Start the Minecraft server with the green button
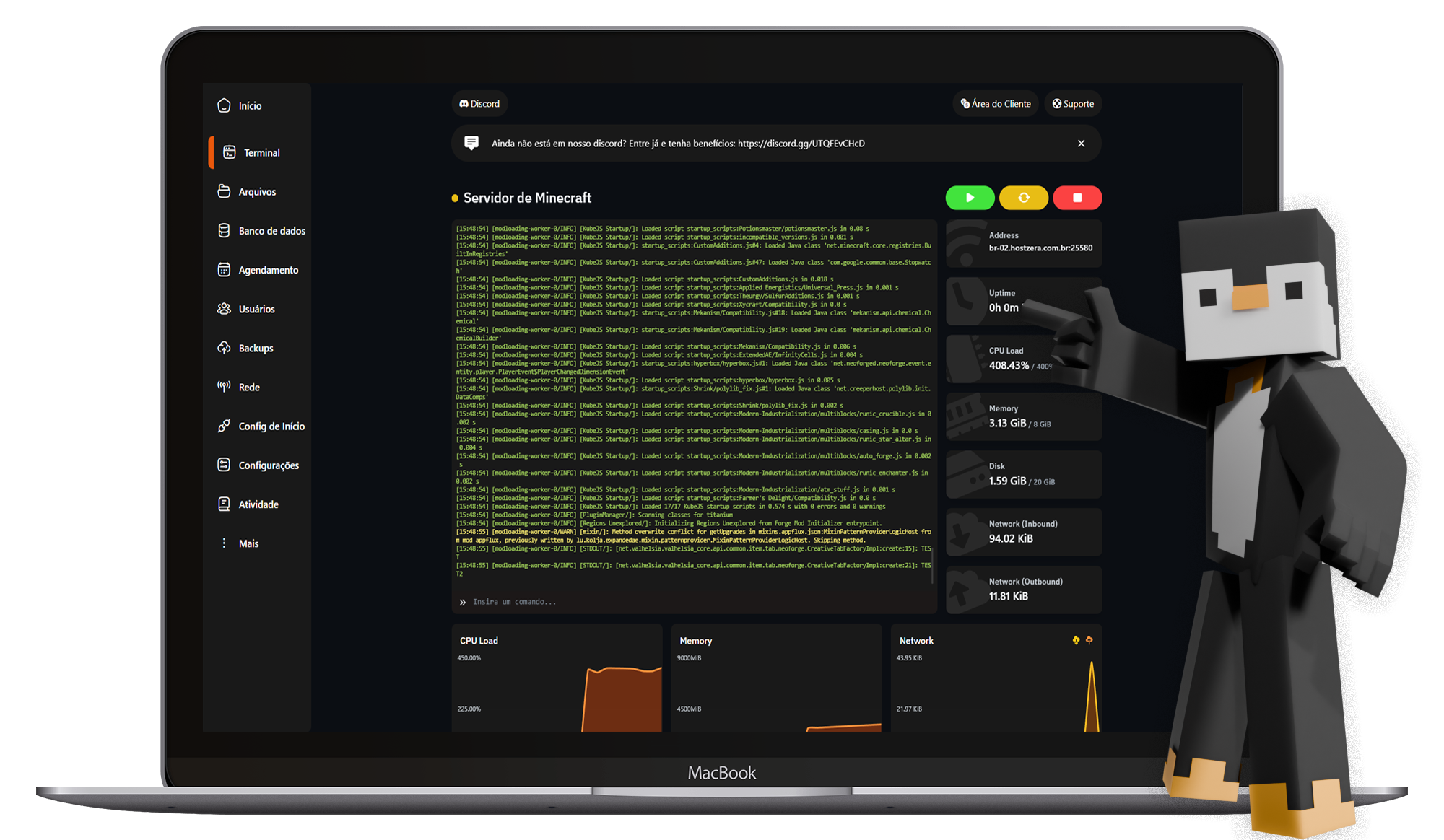Screen dimensions: 1444x840 tap(970, 197)
